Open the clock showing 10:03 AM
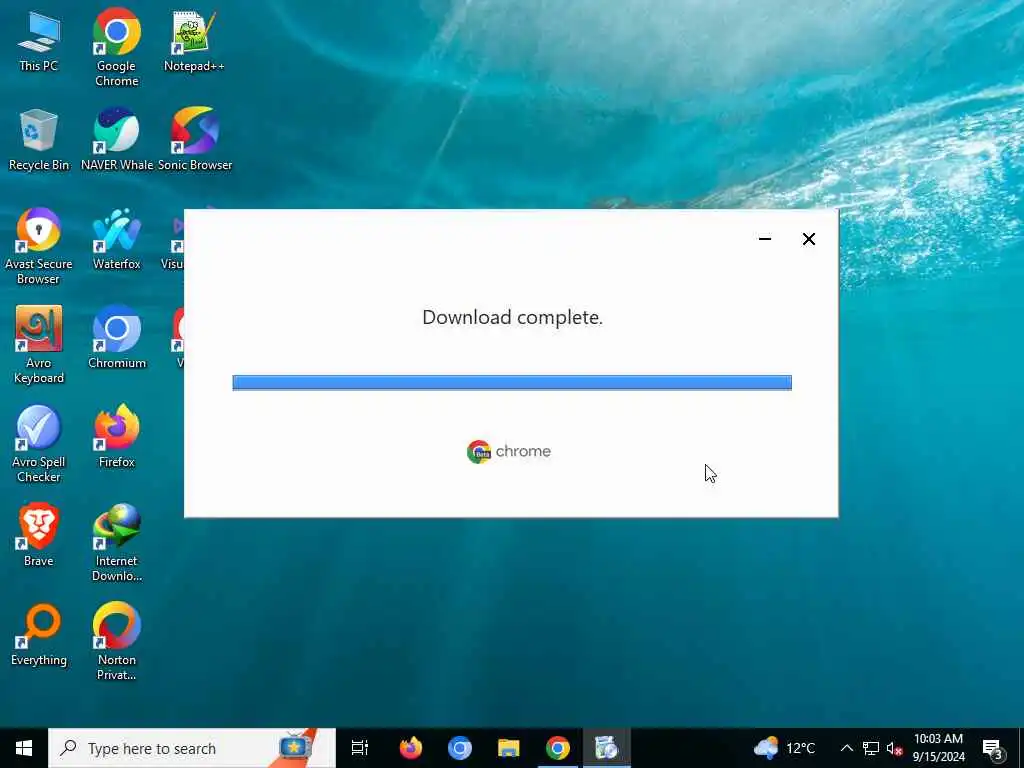Viewport: 1024px width, 768px height. tap(938, 748)
